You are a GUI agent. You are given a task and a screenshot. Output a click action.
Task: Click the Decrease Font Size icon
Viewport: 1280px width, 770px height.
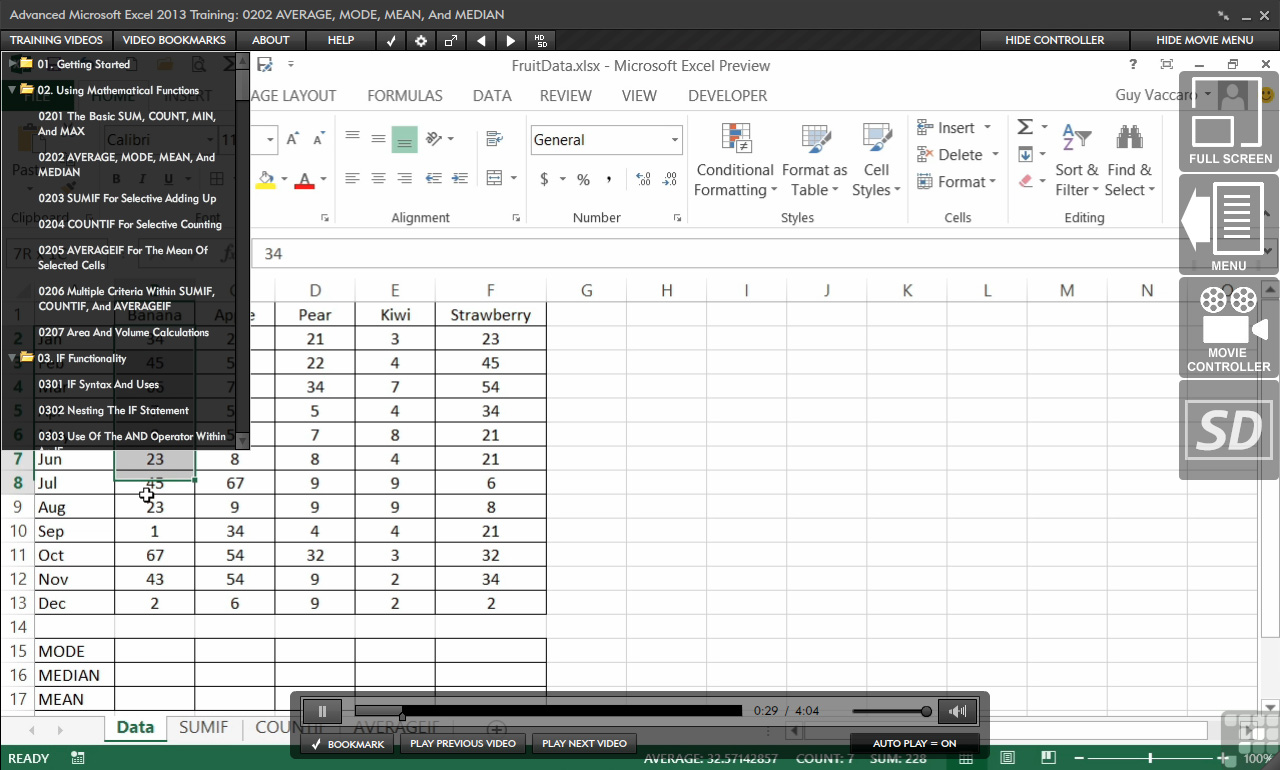319,140
